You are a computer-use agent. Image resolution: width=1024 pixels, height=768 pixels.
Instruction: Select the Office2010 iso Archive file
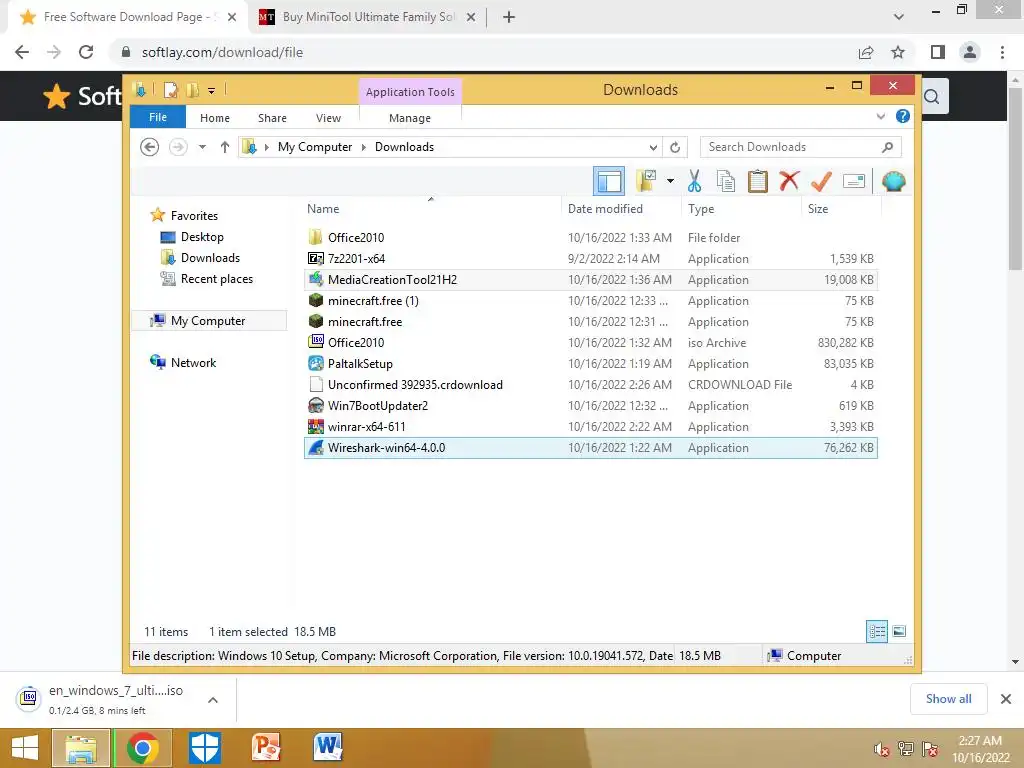[x=590, y=342]
